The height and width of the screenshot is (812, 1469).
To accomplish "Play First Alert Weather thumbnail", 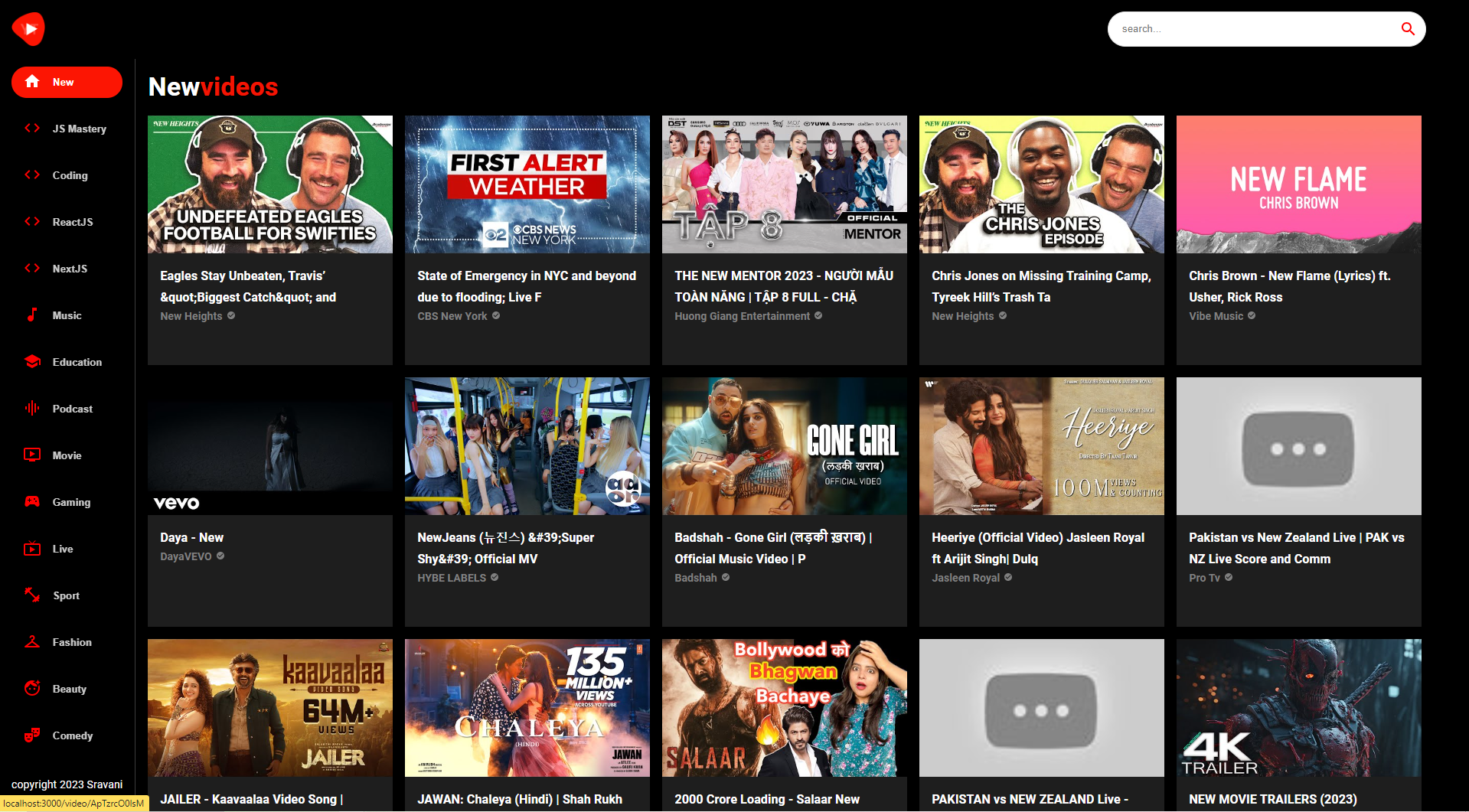I will pos(527,184).
